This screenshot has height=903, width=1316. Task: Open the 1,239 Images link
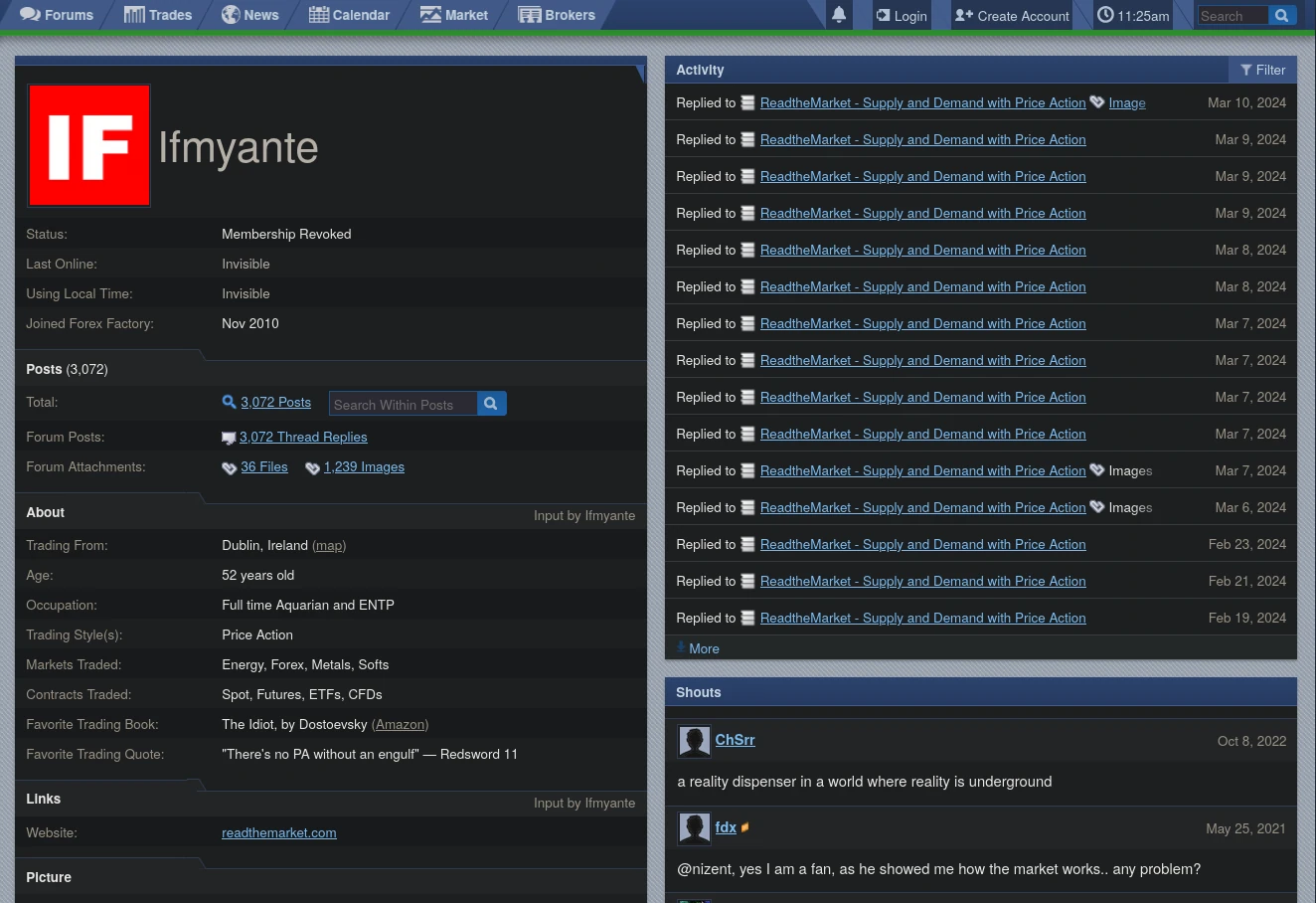364,466
